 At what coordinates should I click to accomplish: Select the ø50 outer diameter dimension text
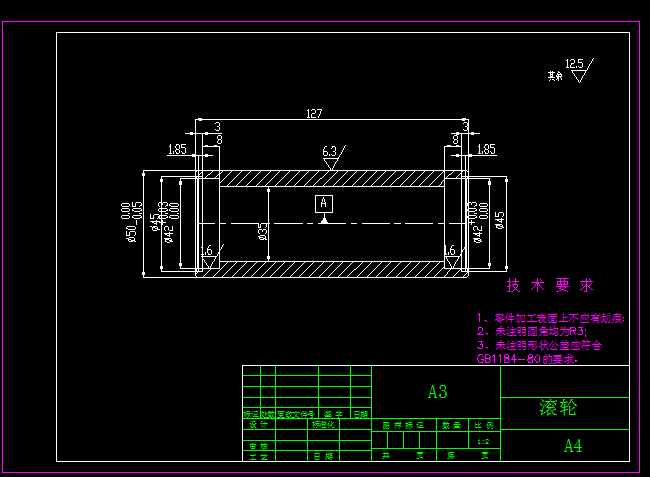132,222
